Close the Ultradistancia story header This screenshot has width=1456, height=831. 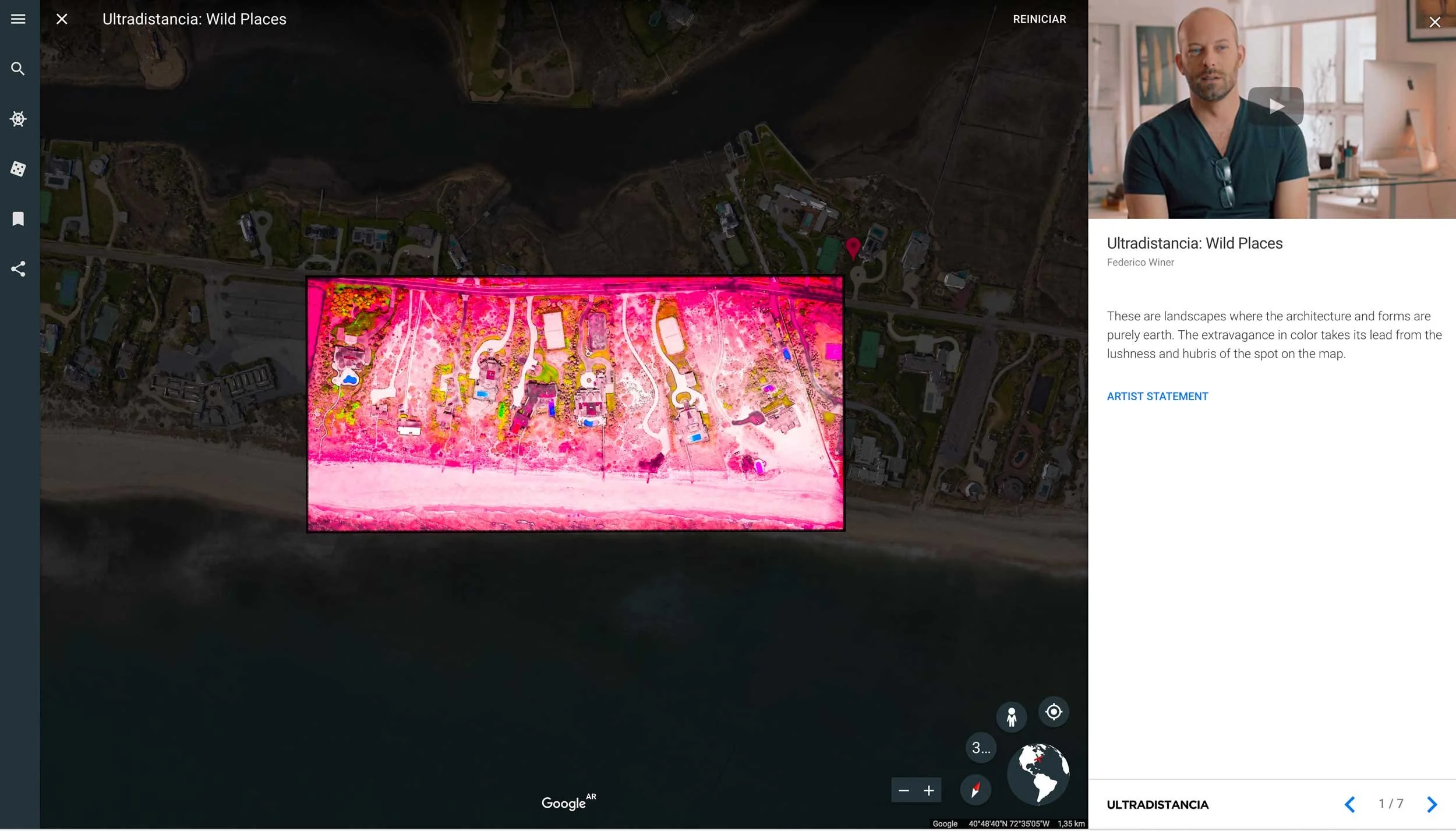coord(62,19)
